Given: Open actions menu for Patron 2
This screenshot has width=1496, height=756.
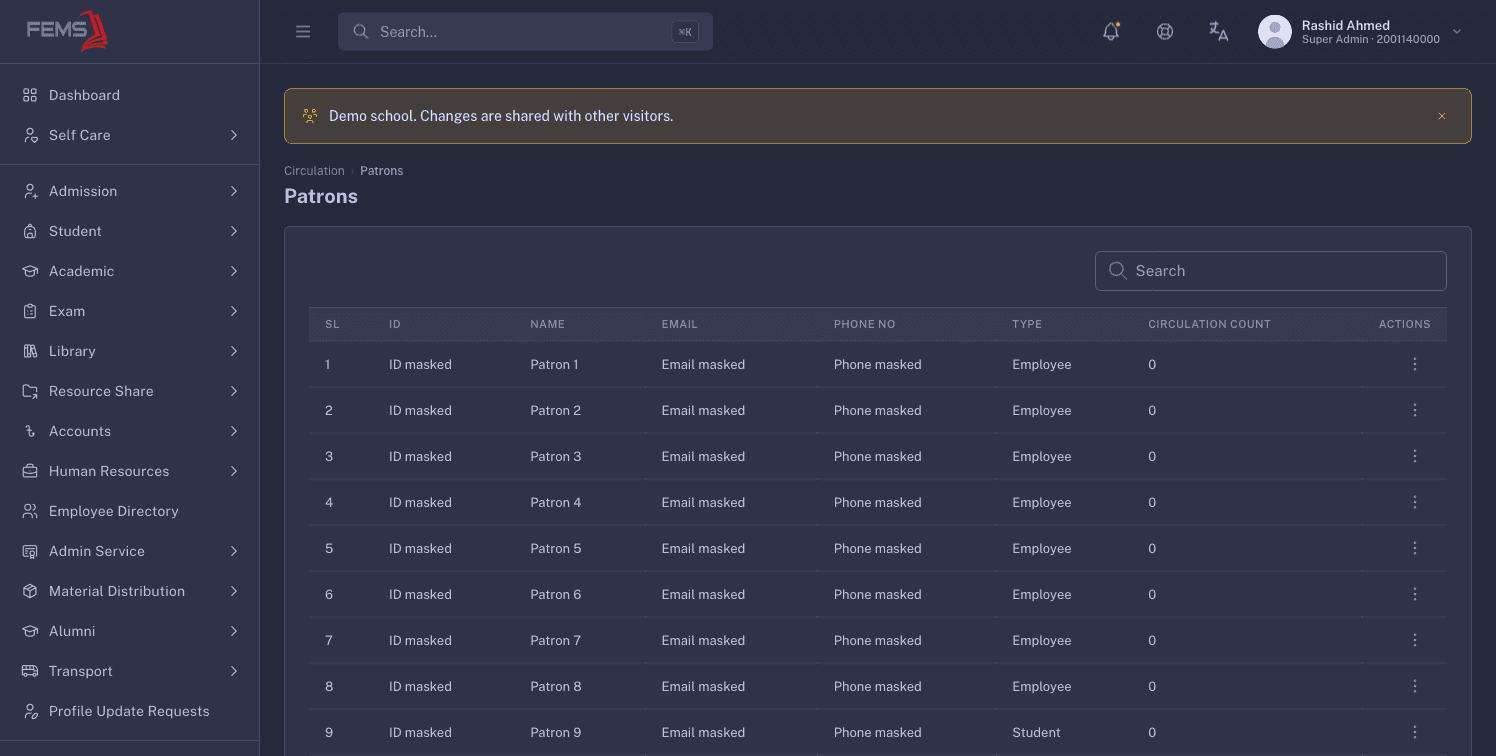Looking at the screenshot, I should pos(1415,410).
